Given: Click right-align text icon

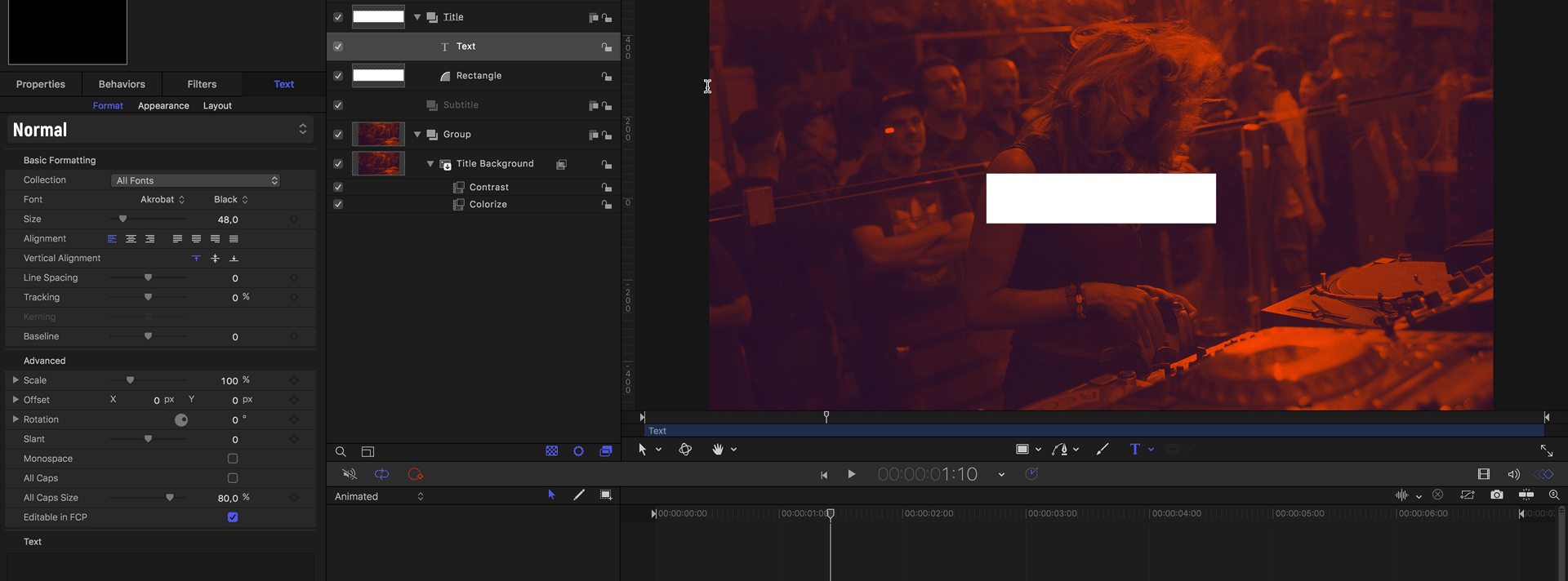Looking at the screenshot, I should (x=149, y=239).
